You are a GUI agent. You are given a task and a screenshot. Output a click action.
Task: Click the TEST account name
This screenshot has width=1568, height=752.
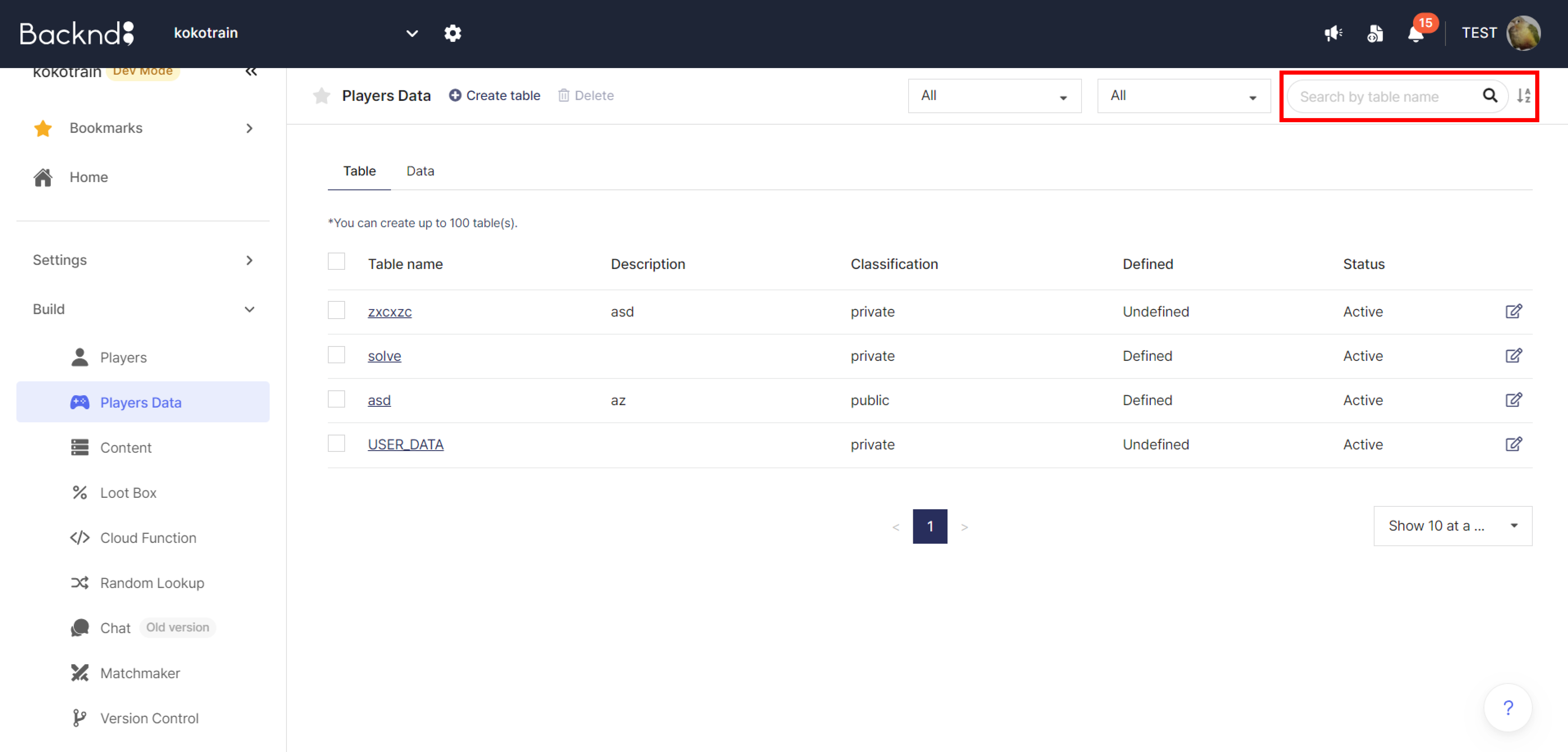[x=1479, y=33]
